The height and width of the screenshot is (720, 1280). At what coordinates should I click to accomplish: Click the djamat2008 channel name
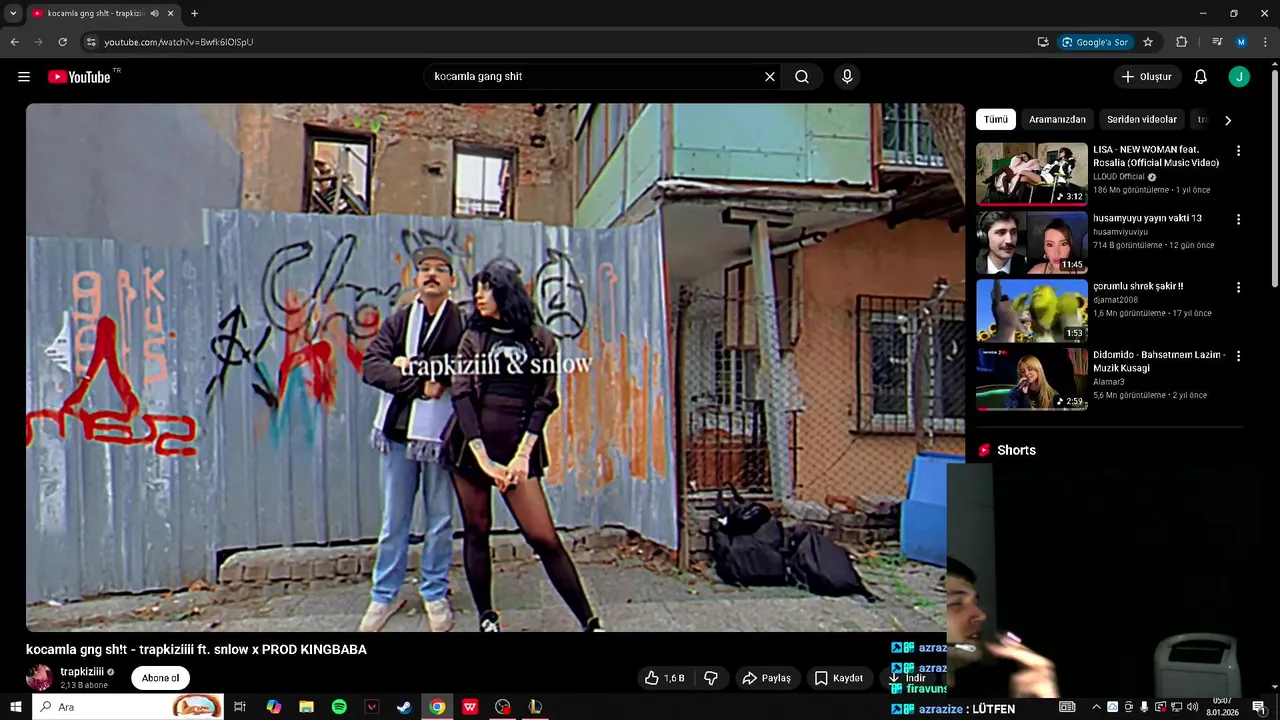point(1115,300)
